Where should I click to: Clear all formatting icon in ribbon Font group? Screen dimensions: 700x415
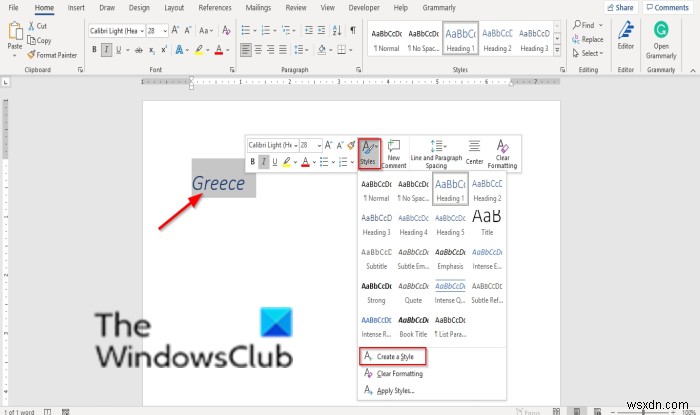pos(226,30)
